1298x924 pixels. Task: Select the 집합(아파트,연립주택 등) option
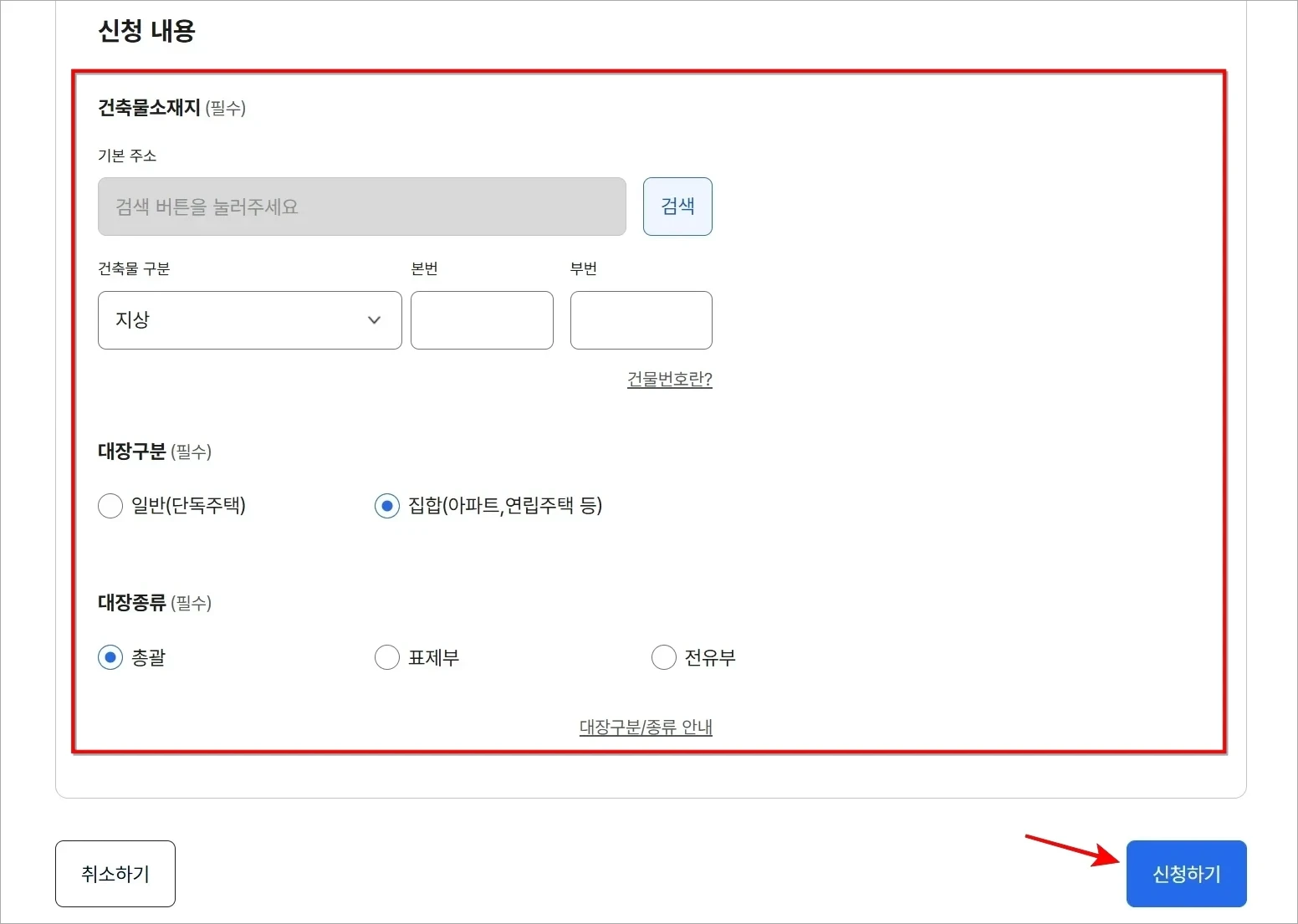tap(386, 505)
